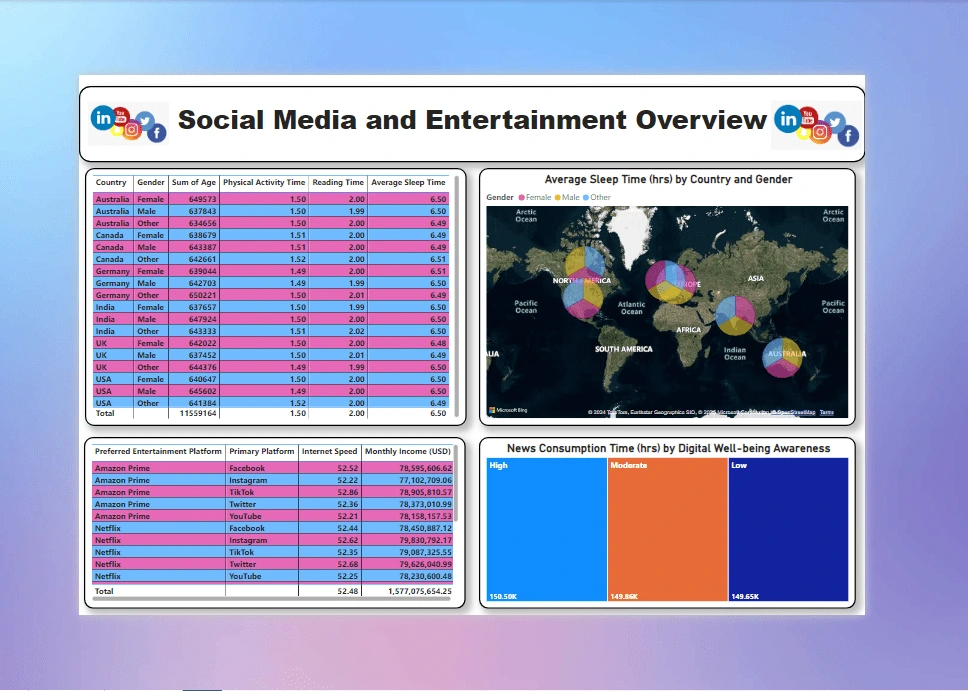The width and height of the screenshot is (968, 691).
Task: Select the pie chart over Europe
Action: click(x=670, y=282)
